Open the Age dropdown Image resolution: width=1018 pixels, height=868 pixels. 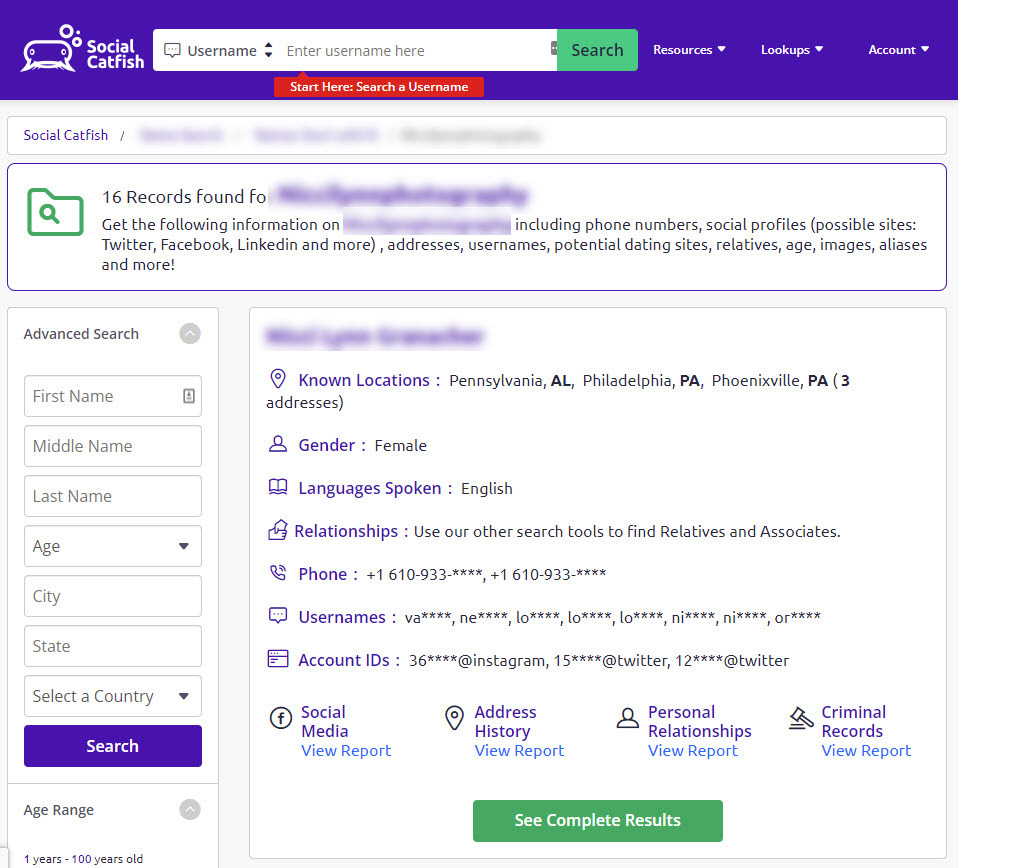point(113,546)
